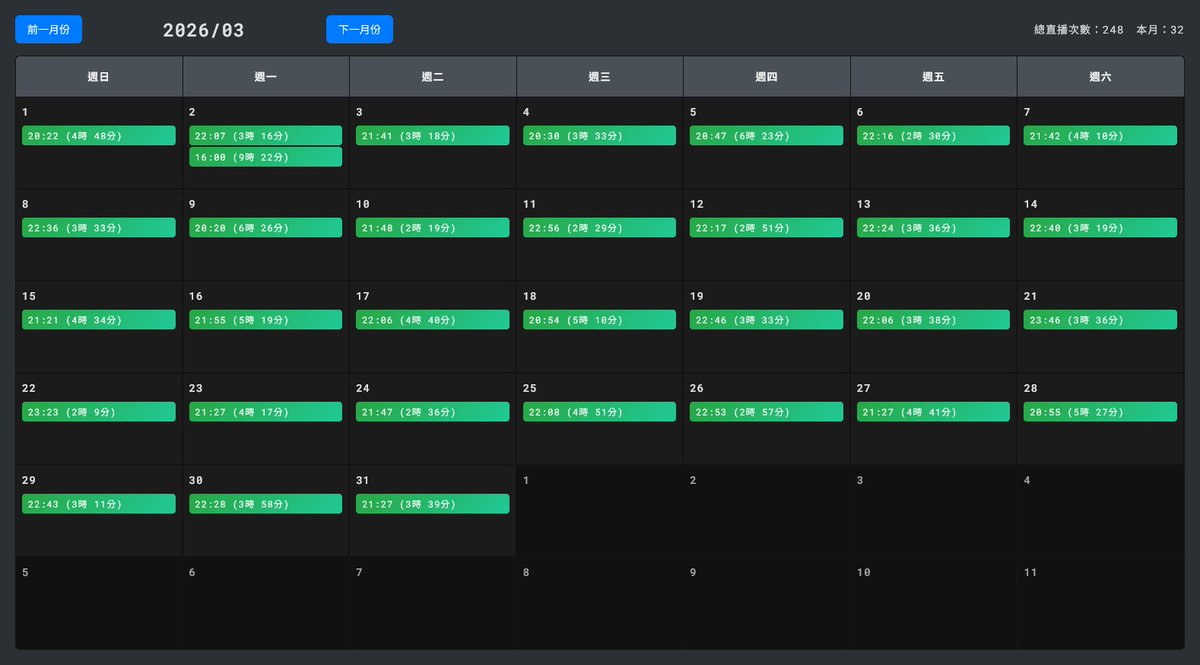Click the 總直播次數:248 total count text
Viewport: 1200px width, 665px height.
coord(1079,31)
